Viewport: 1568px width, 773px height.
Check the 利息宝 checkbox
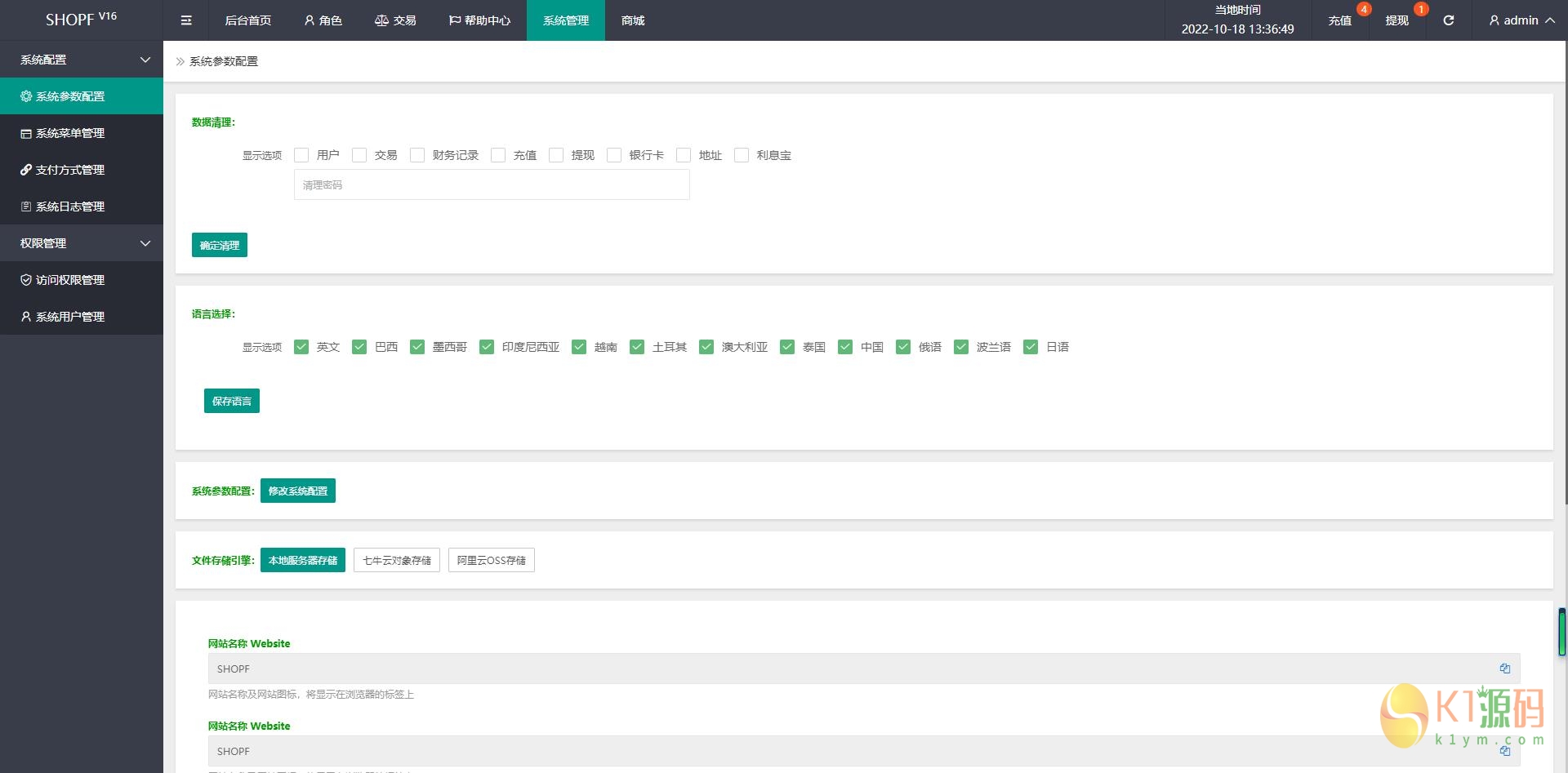tap(742, 155)
